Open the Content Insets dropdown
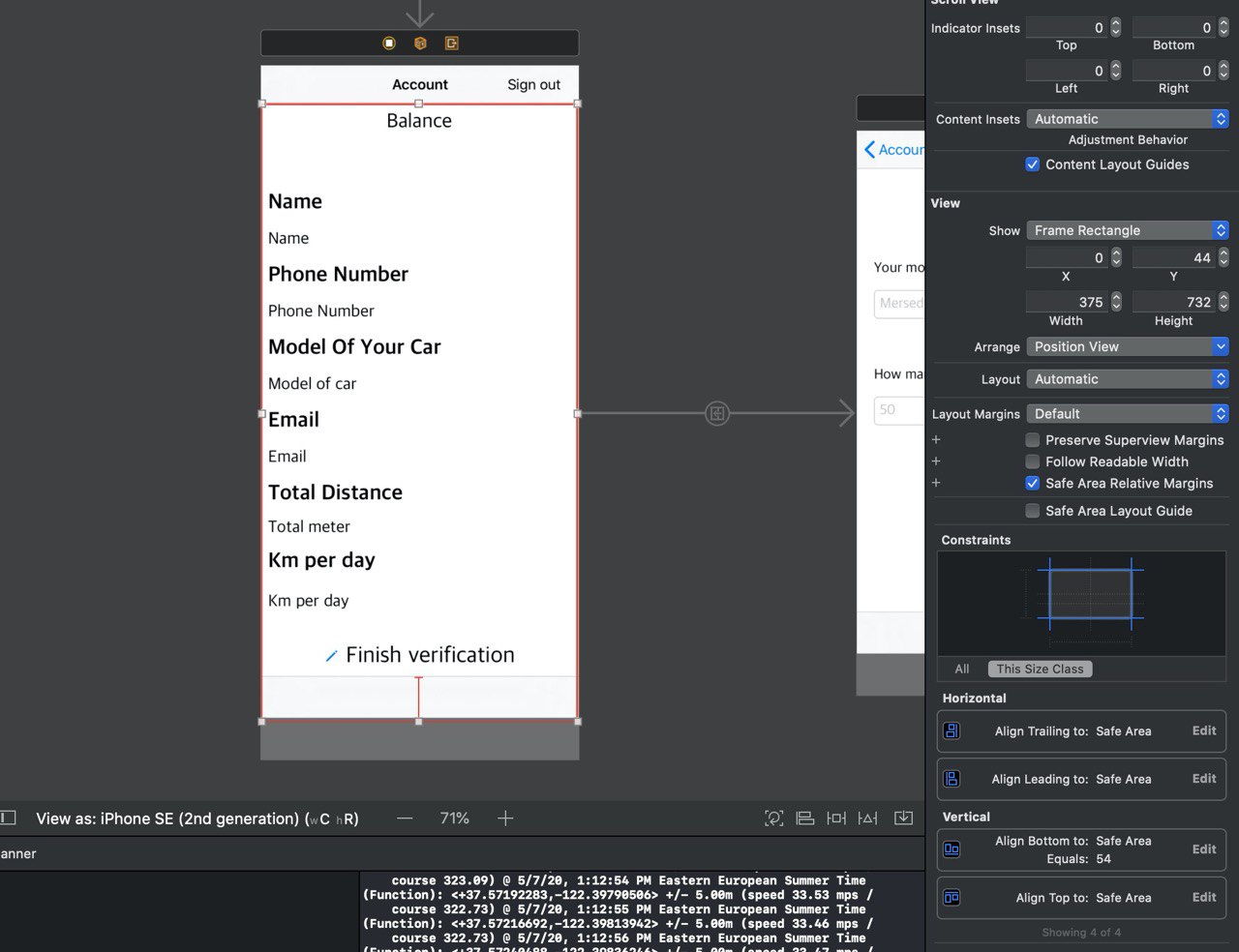 coord(1128,119)
